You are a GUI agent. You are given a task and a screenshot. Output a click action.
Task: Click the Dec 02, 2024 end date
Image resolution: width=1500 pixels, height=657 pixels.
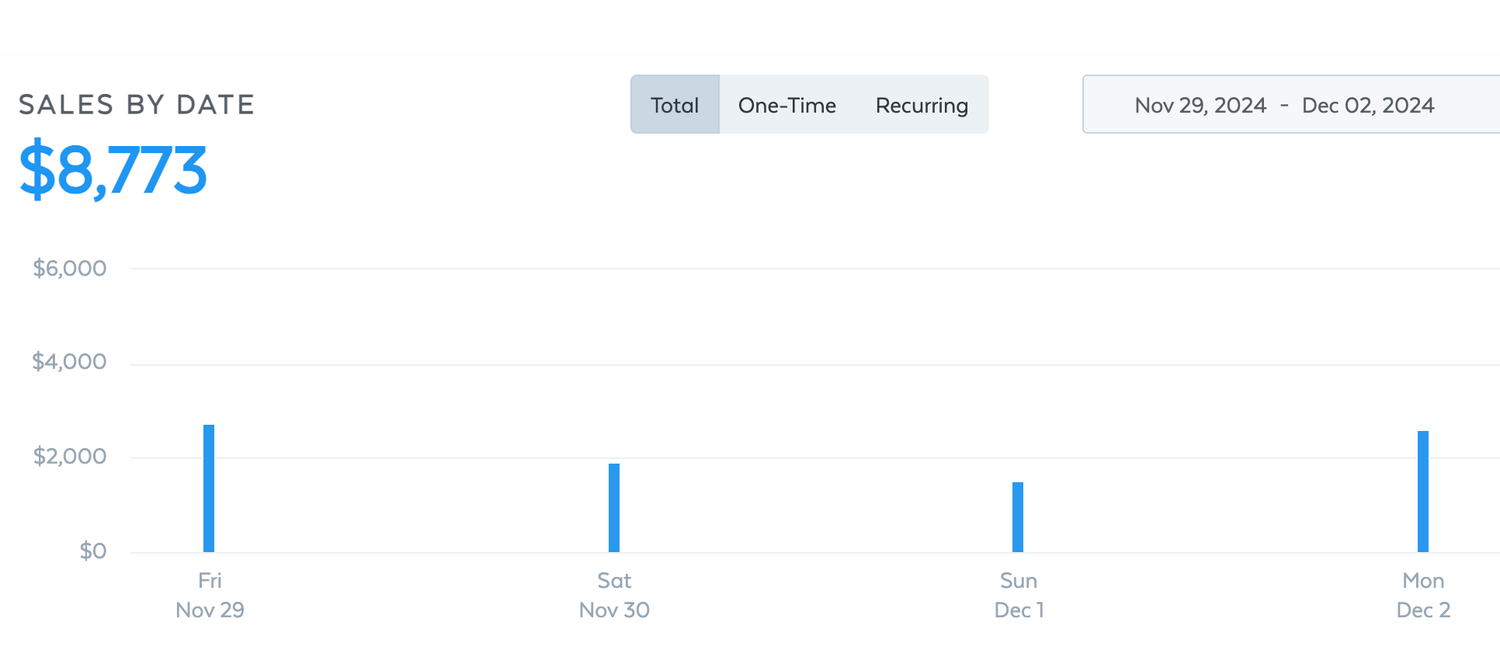1368,105
